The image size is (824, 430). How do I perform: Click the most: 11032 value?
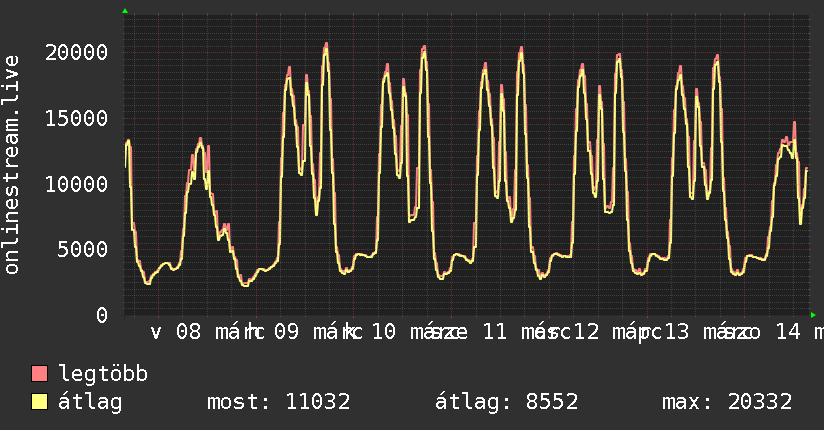pyautogui.click(x=278, y=402)
